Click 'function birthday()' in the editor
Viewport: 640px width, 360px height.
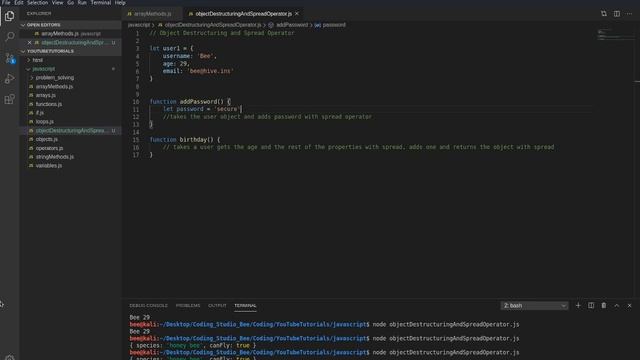(x=182, y=140)
